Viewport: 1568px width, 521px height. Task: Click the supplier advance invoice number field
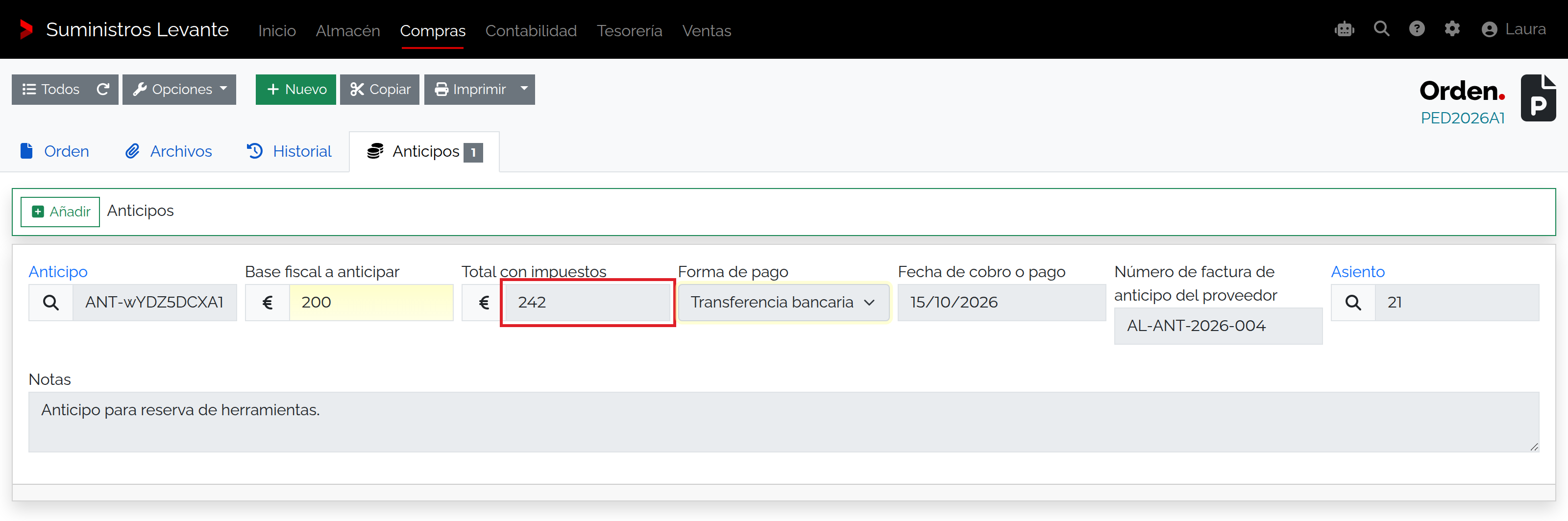click(x=1218, y=326)
